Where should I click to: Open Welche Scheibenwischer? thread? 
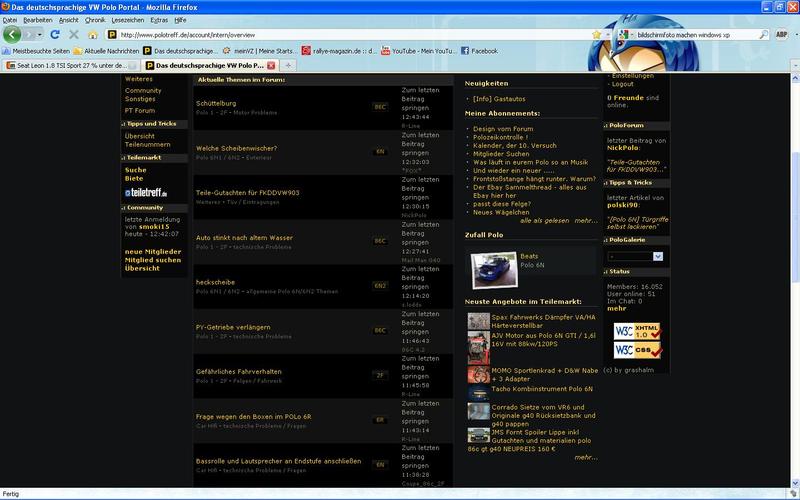(x=236, y=148)
